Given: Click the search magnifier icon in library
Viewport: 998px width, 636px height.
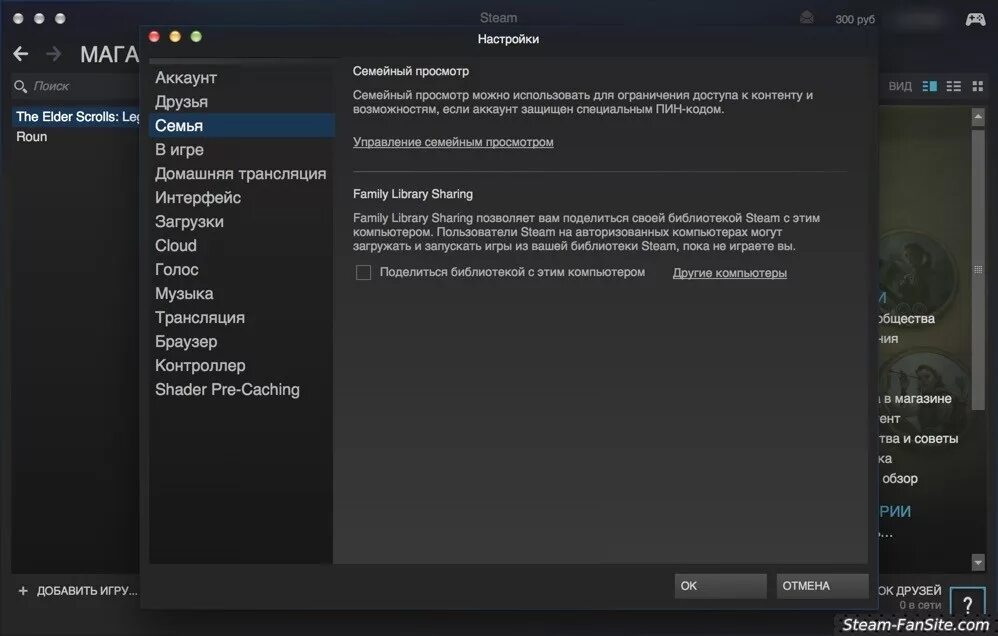Looking at the screenshot, I should click(x=20, y=86).
